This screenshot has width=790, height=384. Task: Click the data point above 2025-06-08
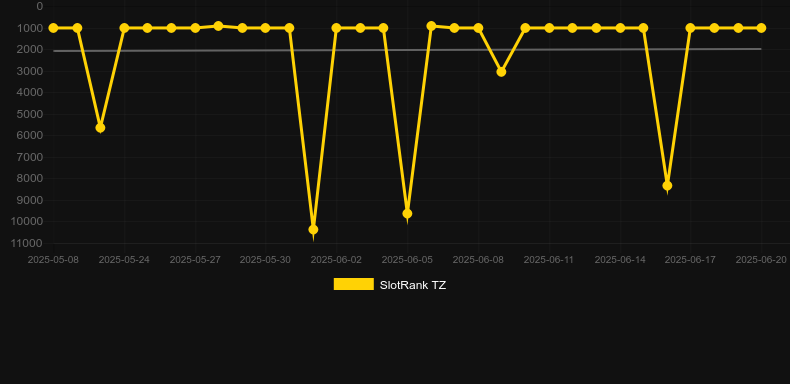click(x=478, y=28)
